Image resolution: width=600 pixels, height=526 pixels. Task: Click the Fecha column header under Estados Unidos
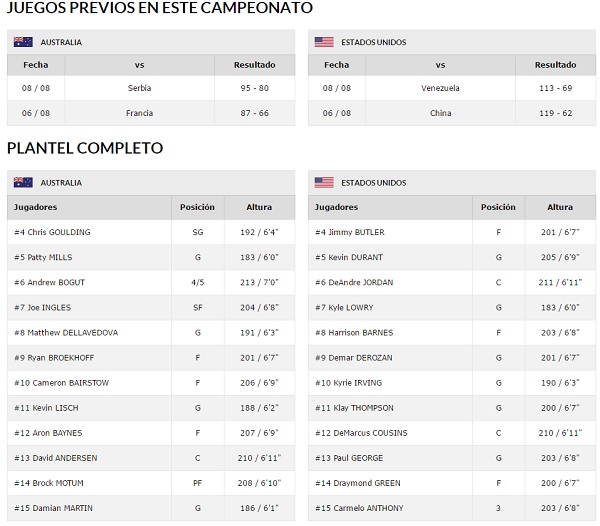point(337,65)
